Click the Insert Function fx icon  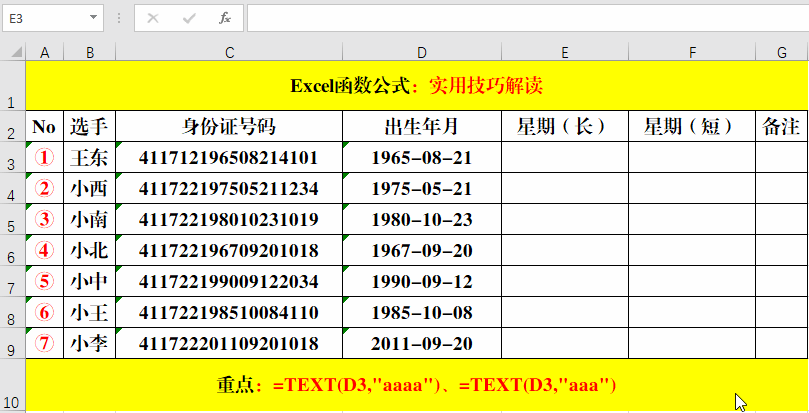click(225, 18)
